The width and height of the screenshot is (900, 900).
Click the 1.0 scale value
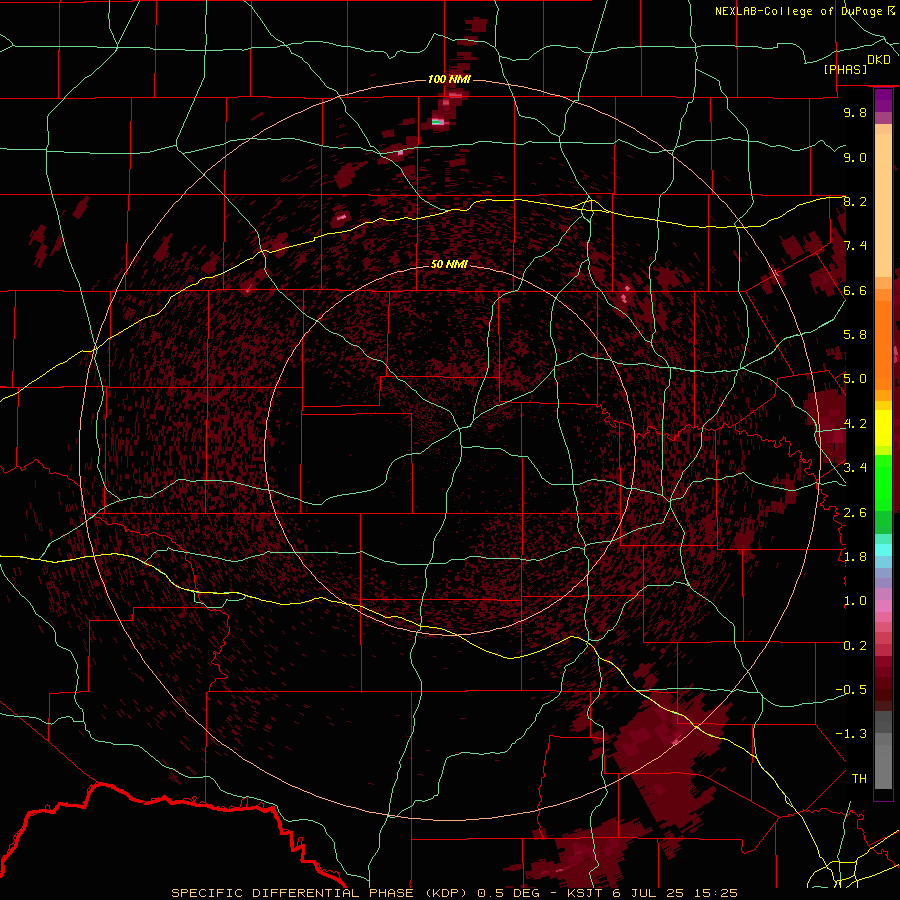pyautogui.click(x=855, y=601)
